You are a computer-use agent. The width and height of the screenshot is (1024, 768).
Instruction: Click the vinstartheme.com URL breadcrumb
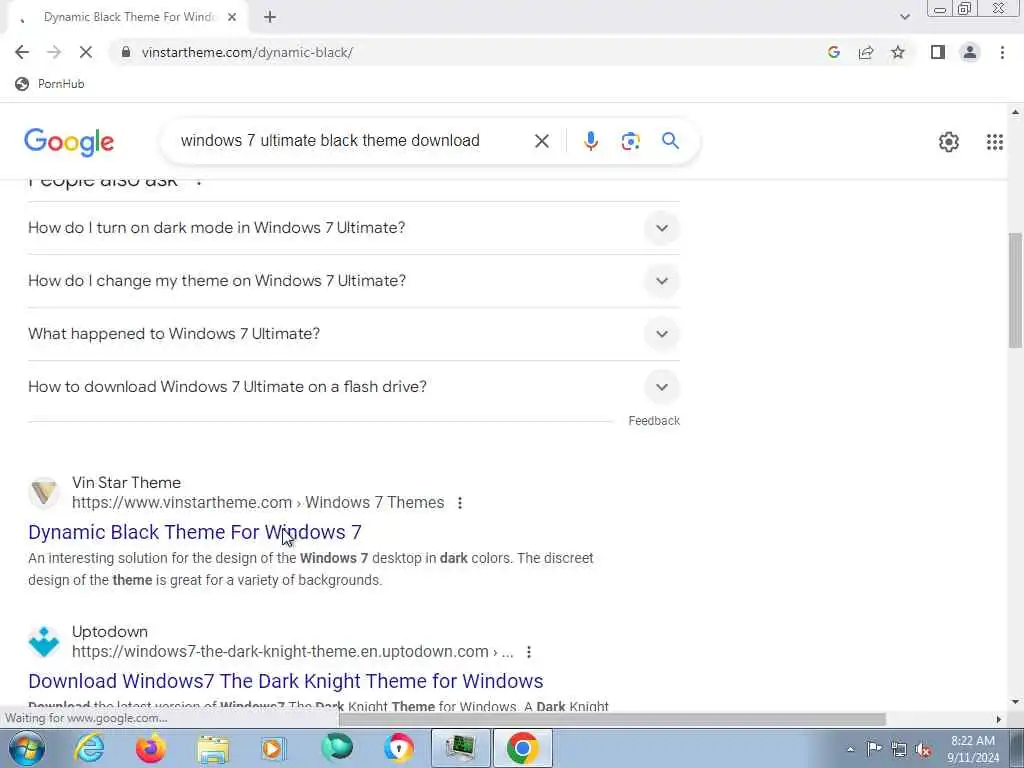pyautogui.click(x=258, y=502)
